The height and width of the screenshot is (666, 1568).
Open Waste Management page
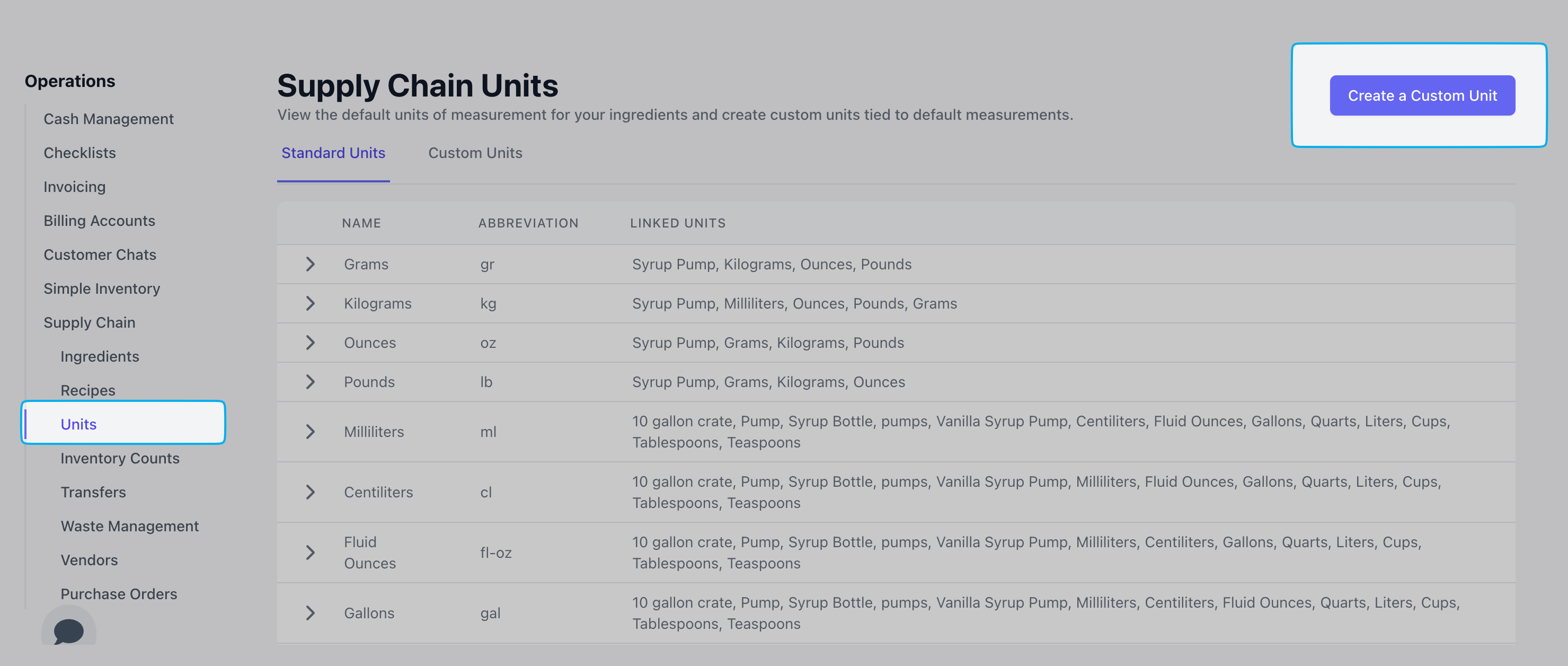pyautogui.click(x=130, y=526)
